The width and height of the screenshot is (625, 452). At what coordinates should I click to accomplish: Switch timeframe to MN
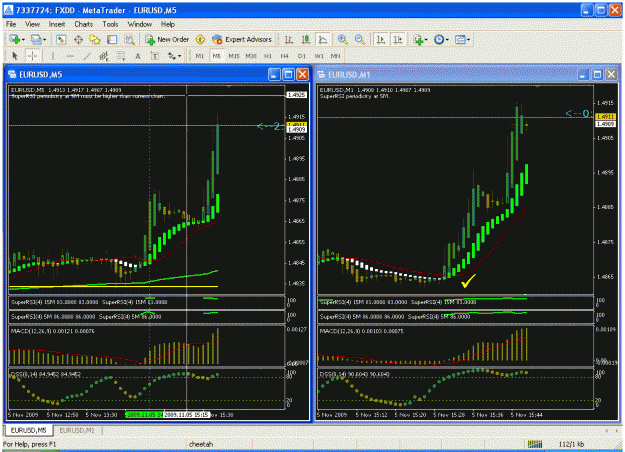coord(336,56)
